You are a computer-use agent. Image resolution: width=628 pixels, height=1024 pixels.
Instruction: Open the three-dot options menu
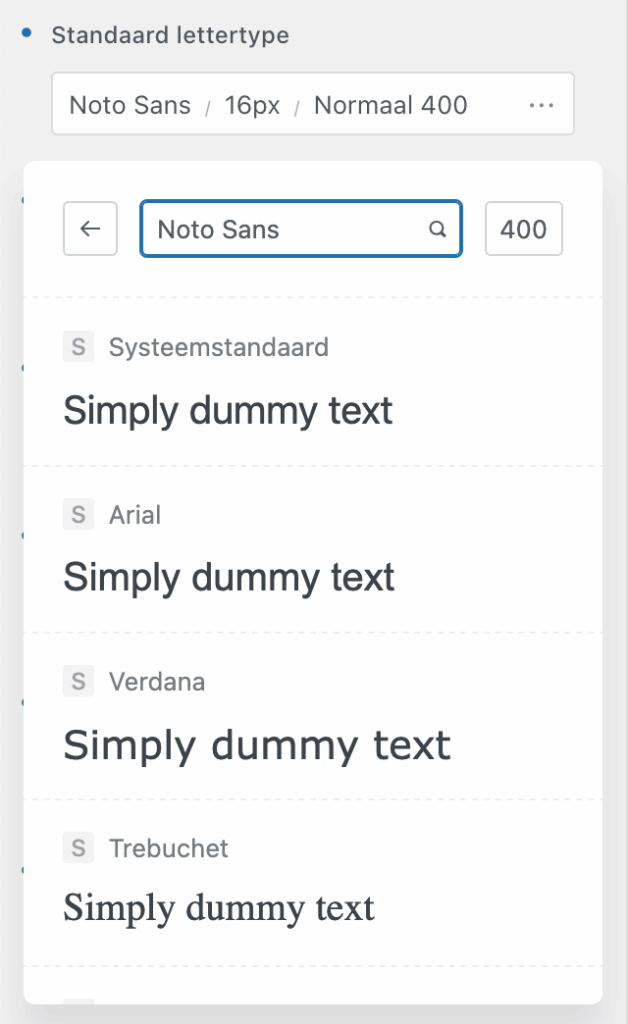click(541, 104)
